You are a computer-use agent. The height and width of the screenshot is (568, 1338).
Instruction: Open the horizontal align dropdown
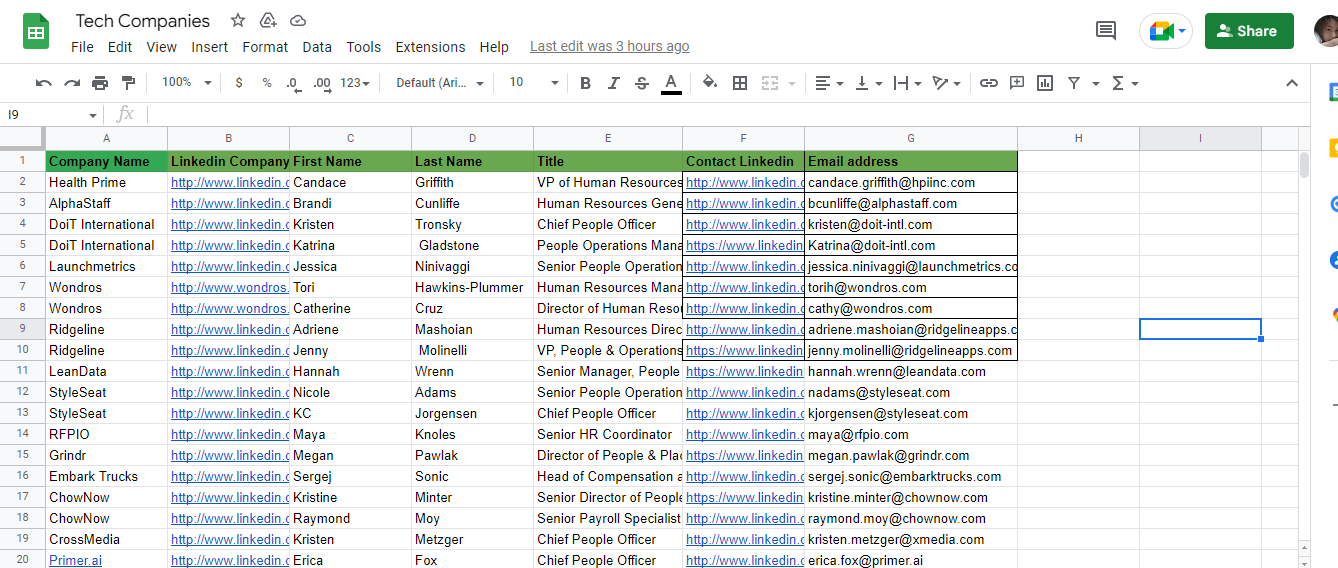pos(829,83)
